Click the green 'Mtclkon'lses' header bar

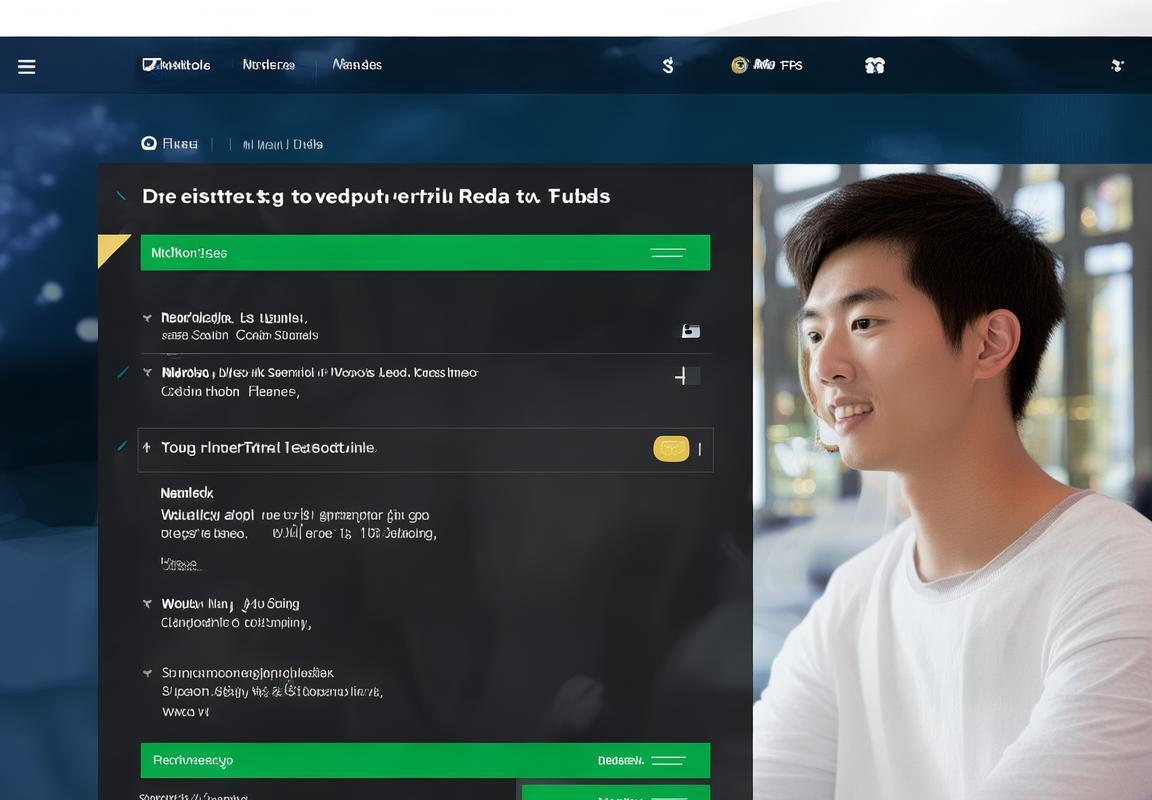(x=425, y=253)
